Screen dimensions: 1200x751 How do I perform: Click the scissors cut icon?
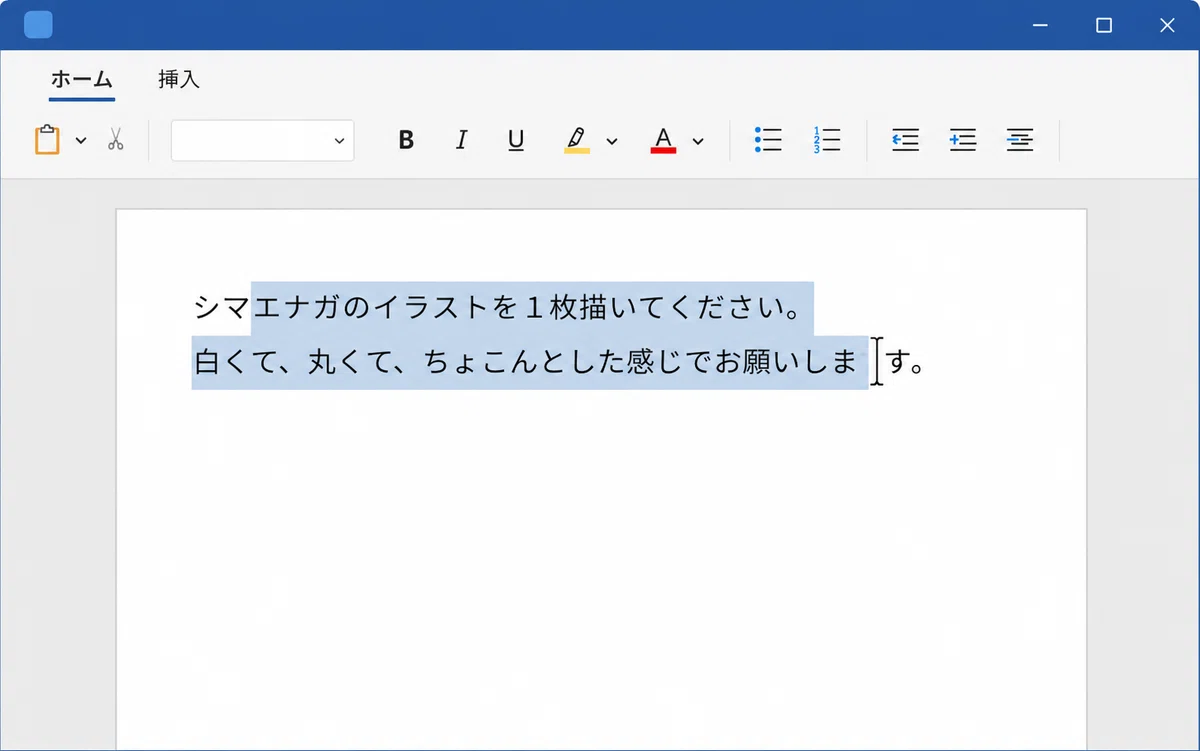(115, 140)
